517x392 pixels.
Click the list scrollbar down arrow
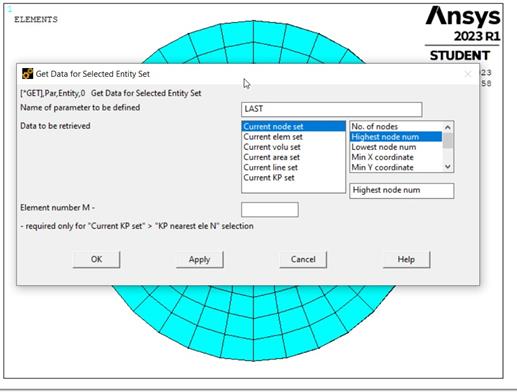pyautogui.click(x=448, y=167)
